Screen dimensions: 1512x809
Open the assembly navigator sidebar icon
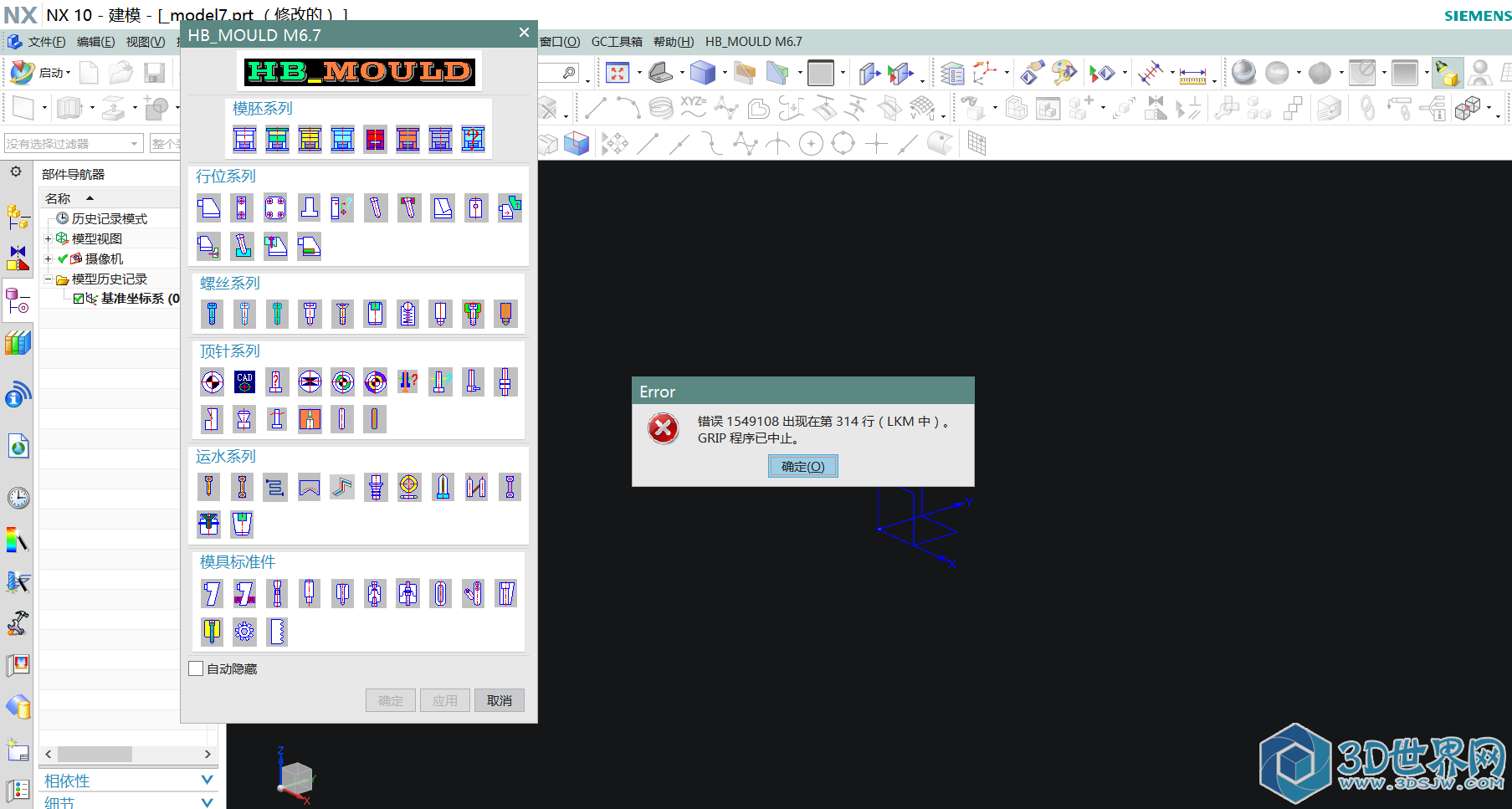pos(18,217)
